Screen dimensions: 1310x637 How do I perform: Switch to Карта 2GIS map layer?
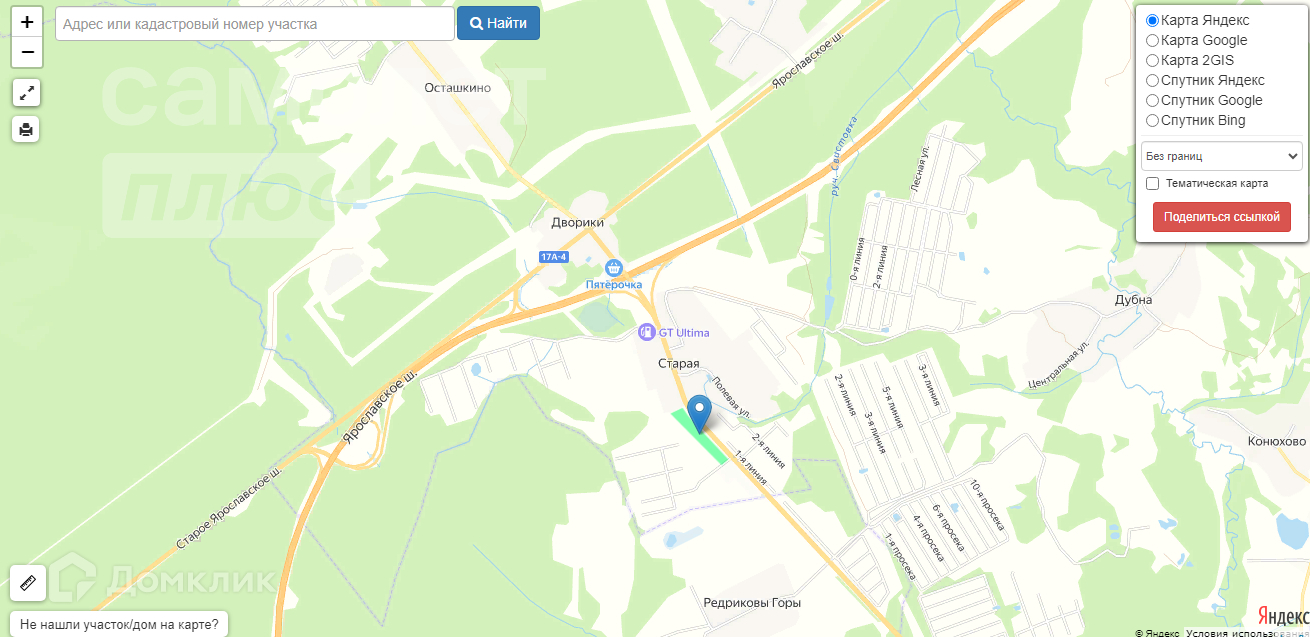tap(1152, 60)
